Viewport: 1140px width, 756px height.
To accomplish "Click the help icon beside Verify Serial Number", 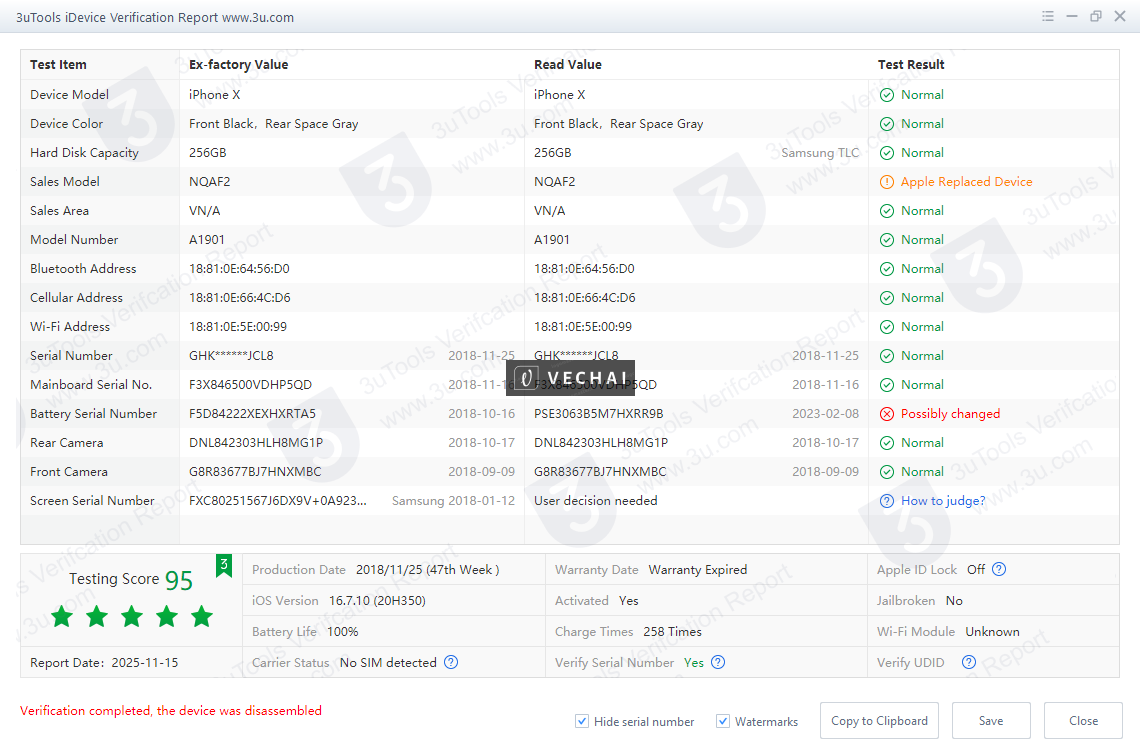I will coord(717,662).
